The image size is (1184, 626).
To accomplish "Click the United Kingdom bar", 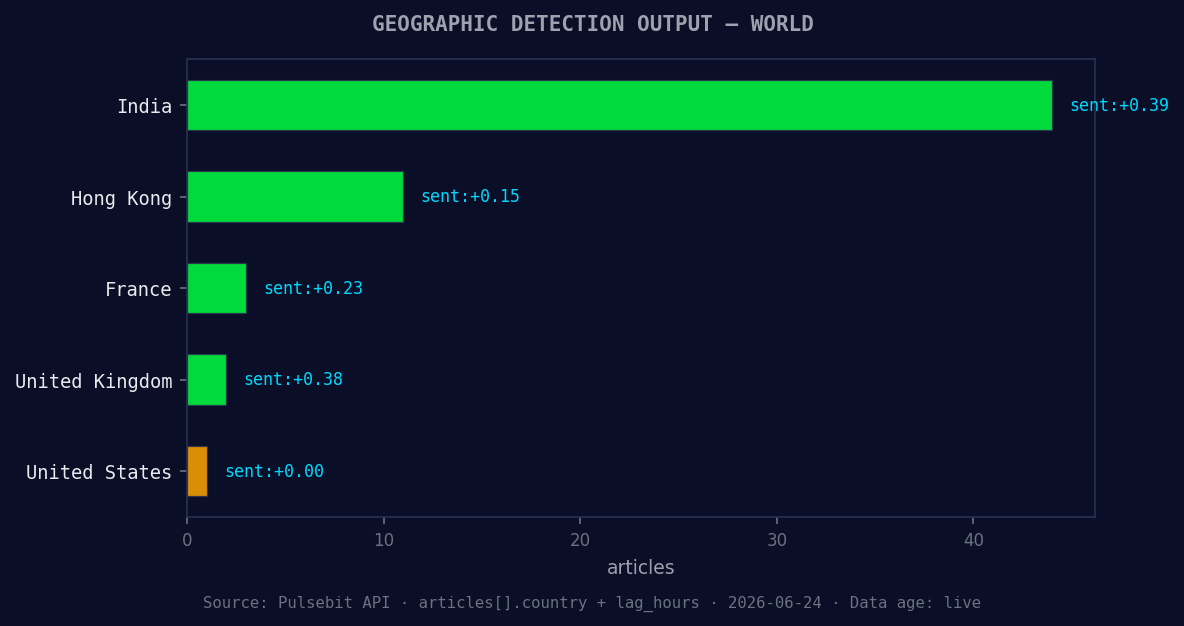I will pyautogui.click(x=207, y=380).
